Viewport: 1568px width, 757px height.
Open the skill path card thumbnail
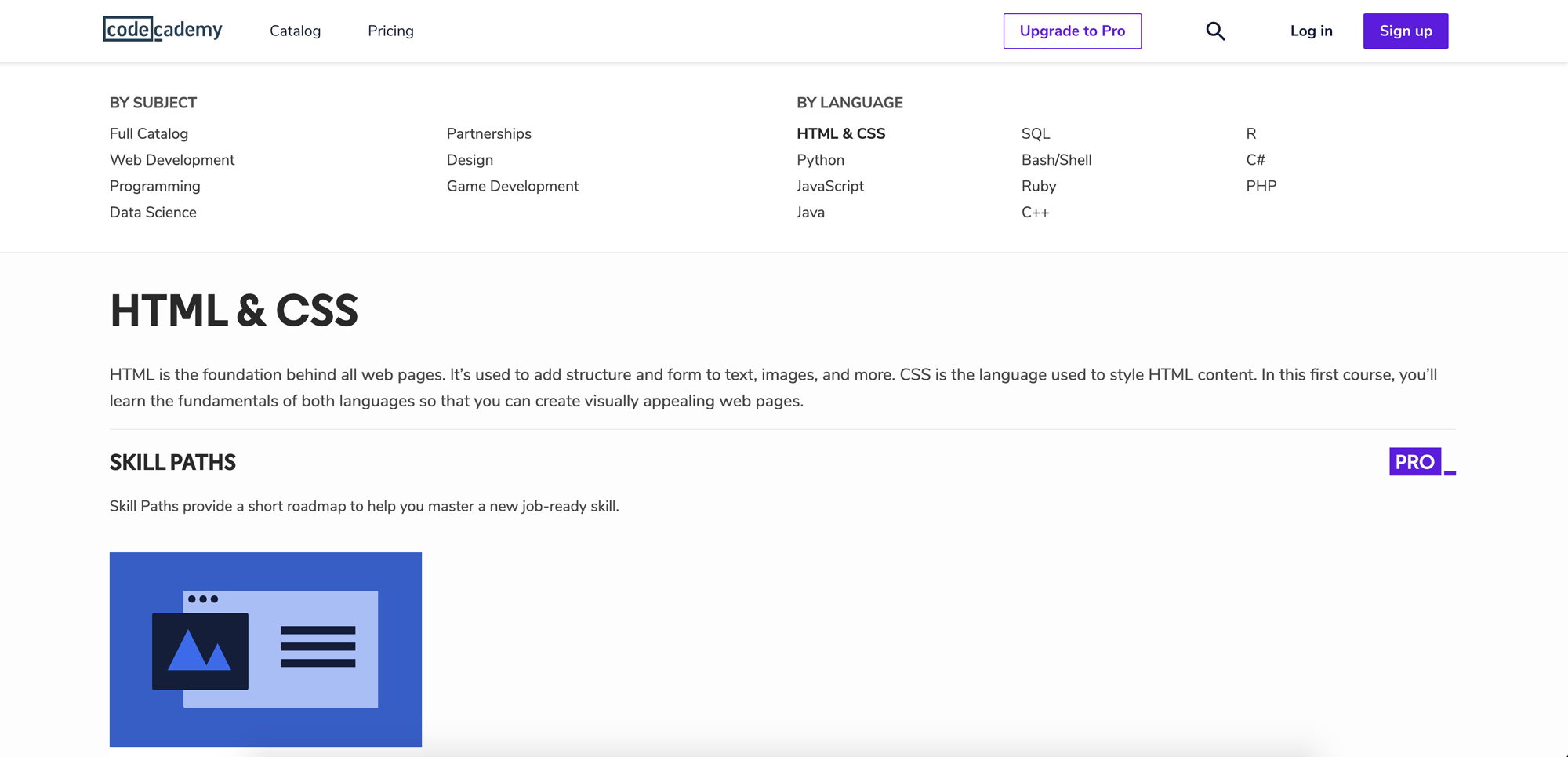coord(266,650)
